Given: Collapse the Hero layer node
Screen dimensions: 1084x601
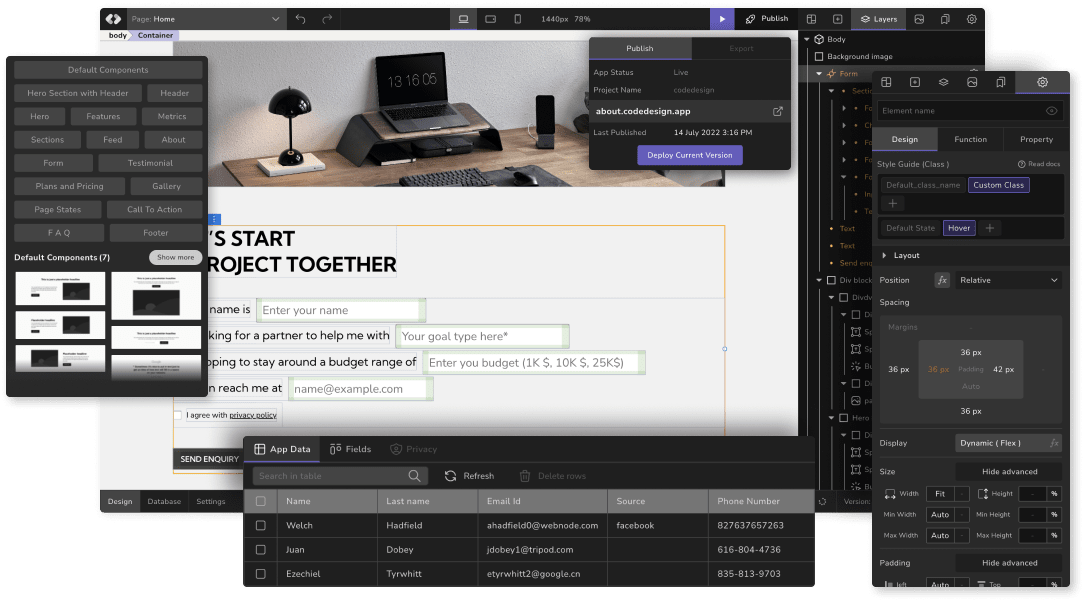Looking at the screenshot, I should (x=832, y=418).
